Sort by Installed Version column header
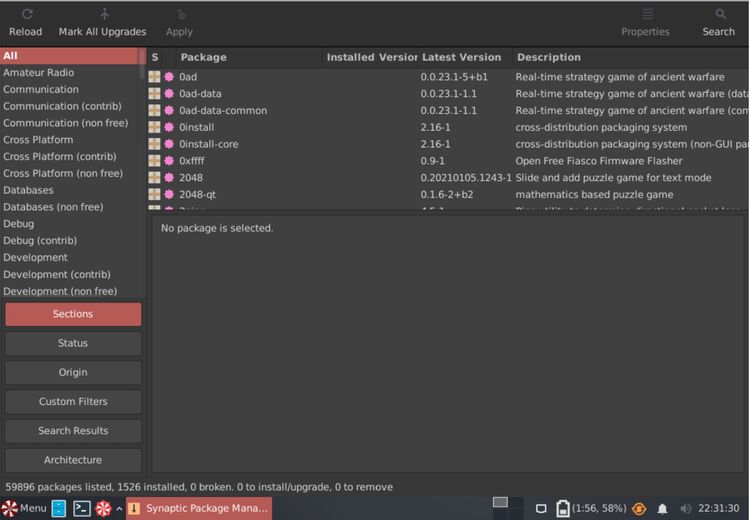Viewport: 750px width, 520px height. [x=371, y=57]
